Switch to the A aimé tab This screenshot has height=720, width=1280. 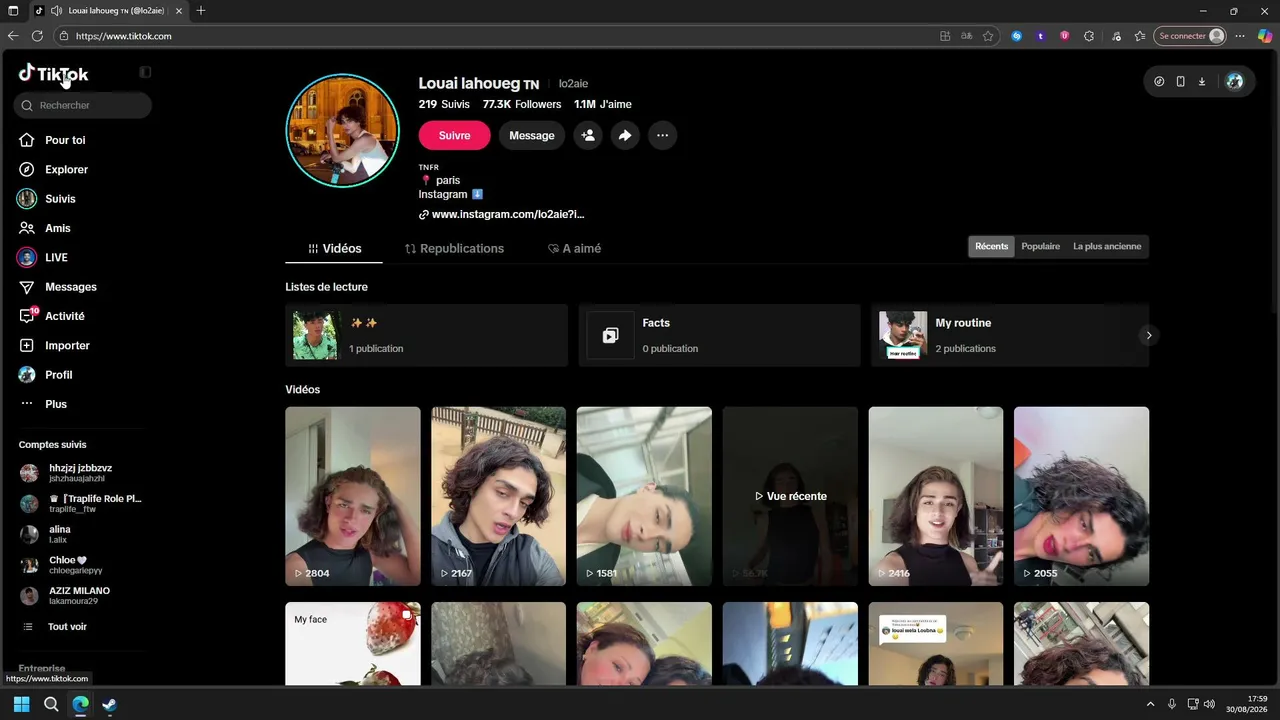tap(574, 248)
